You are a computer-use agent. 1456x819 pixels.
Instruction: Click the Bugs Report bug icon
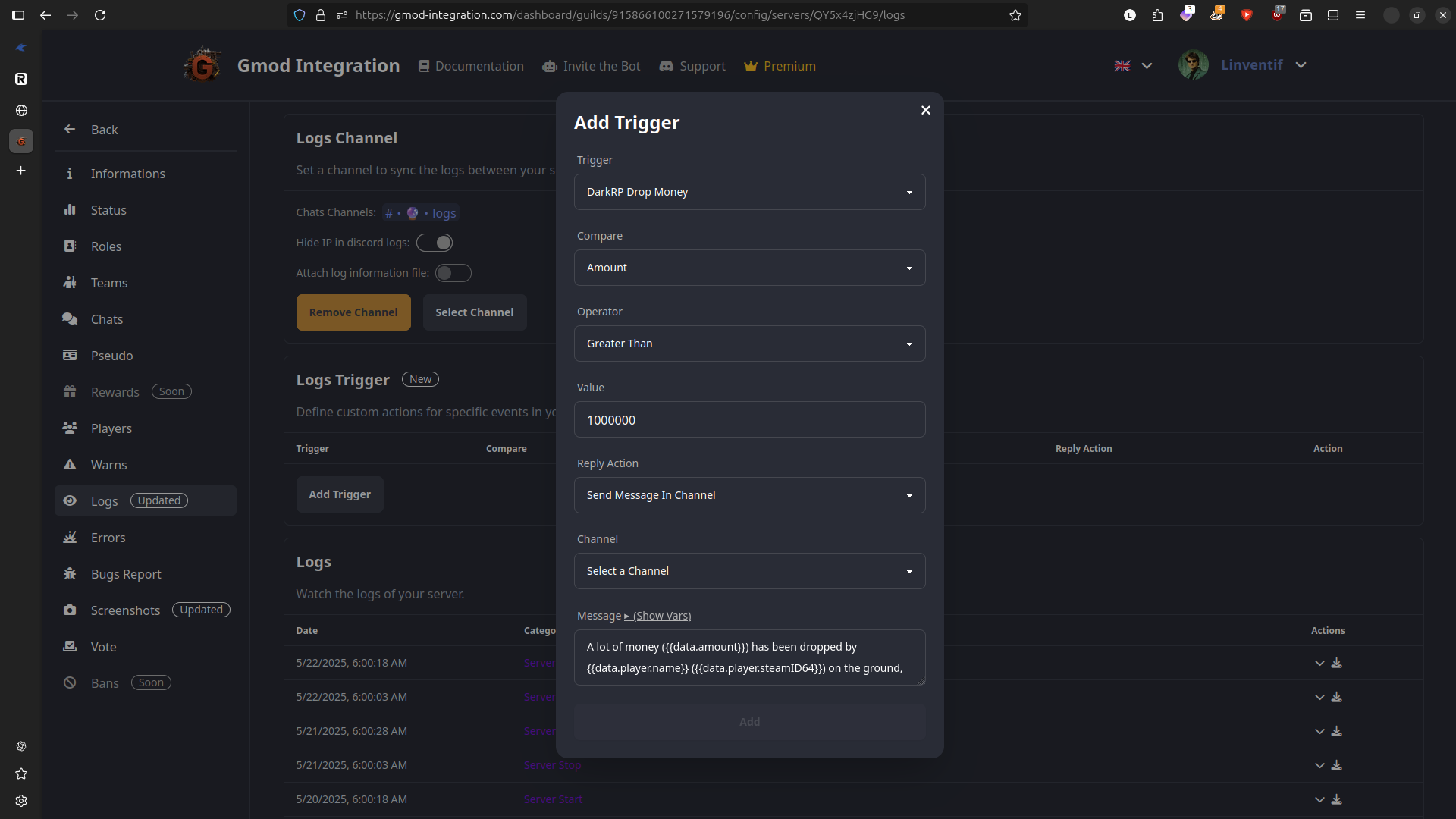pos(70,573)
